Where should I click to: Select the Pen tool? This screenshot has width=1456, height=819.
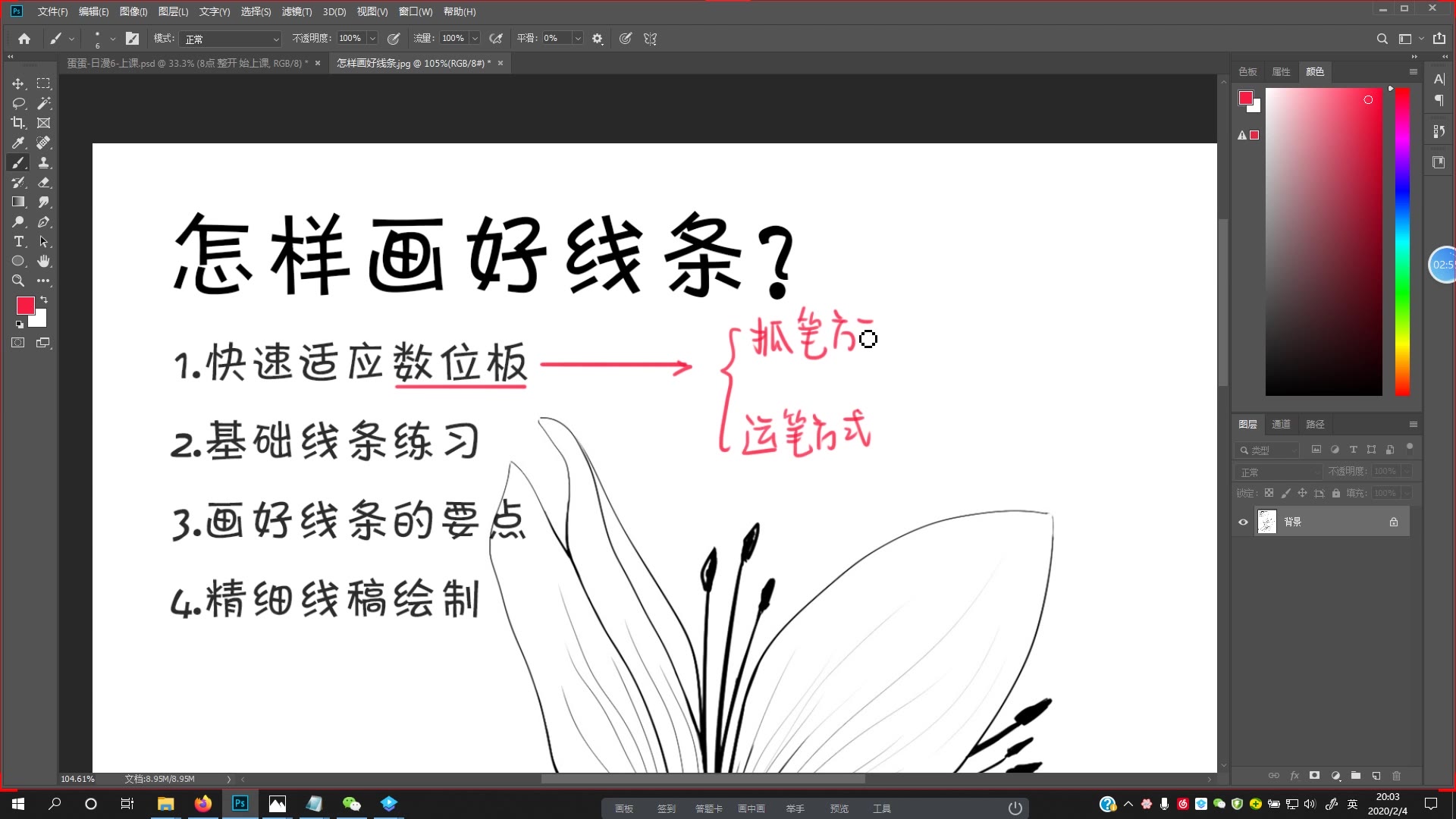click(x=43, y=221)
